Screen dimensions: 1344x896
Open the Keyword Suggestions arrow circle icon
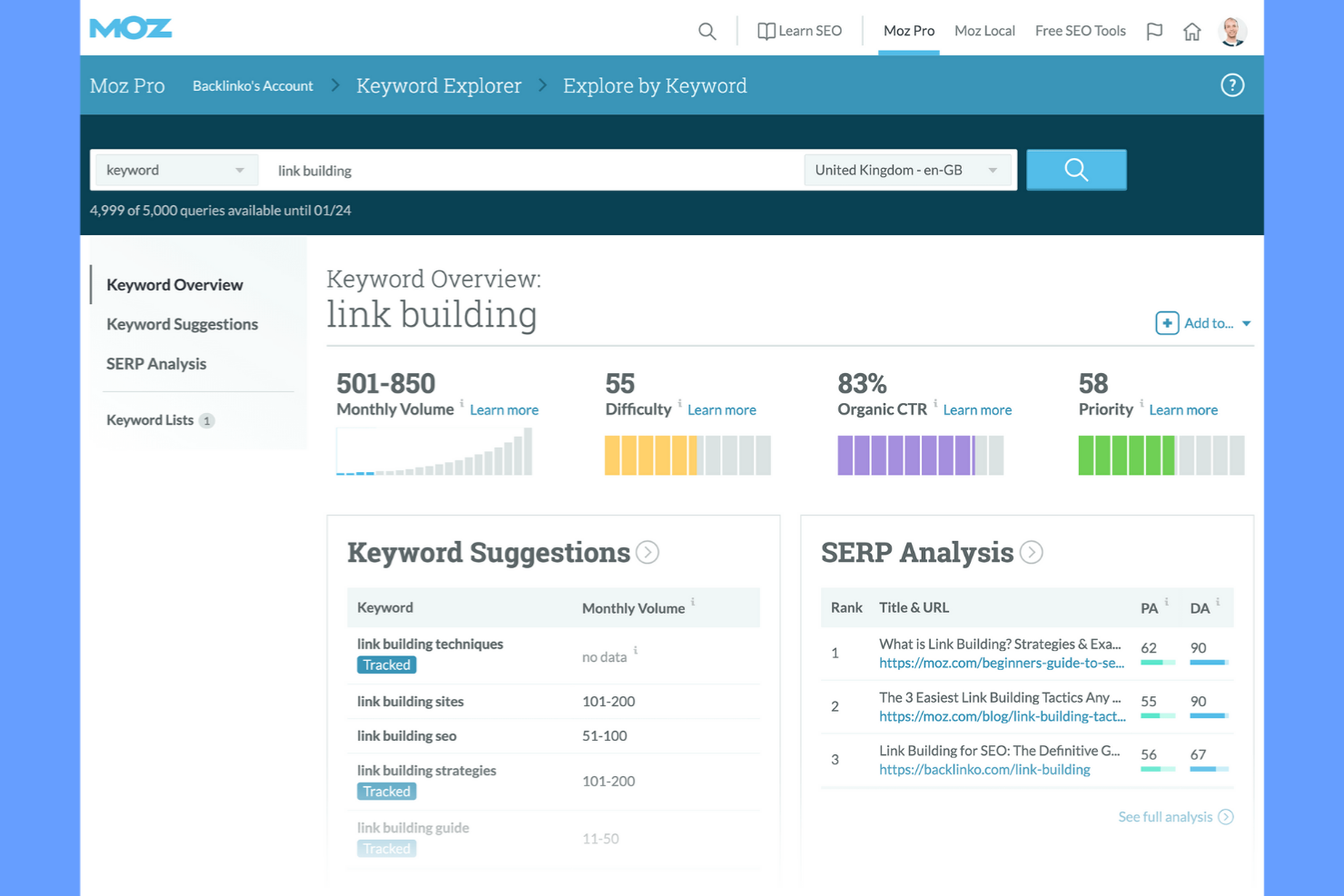647,552
